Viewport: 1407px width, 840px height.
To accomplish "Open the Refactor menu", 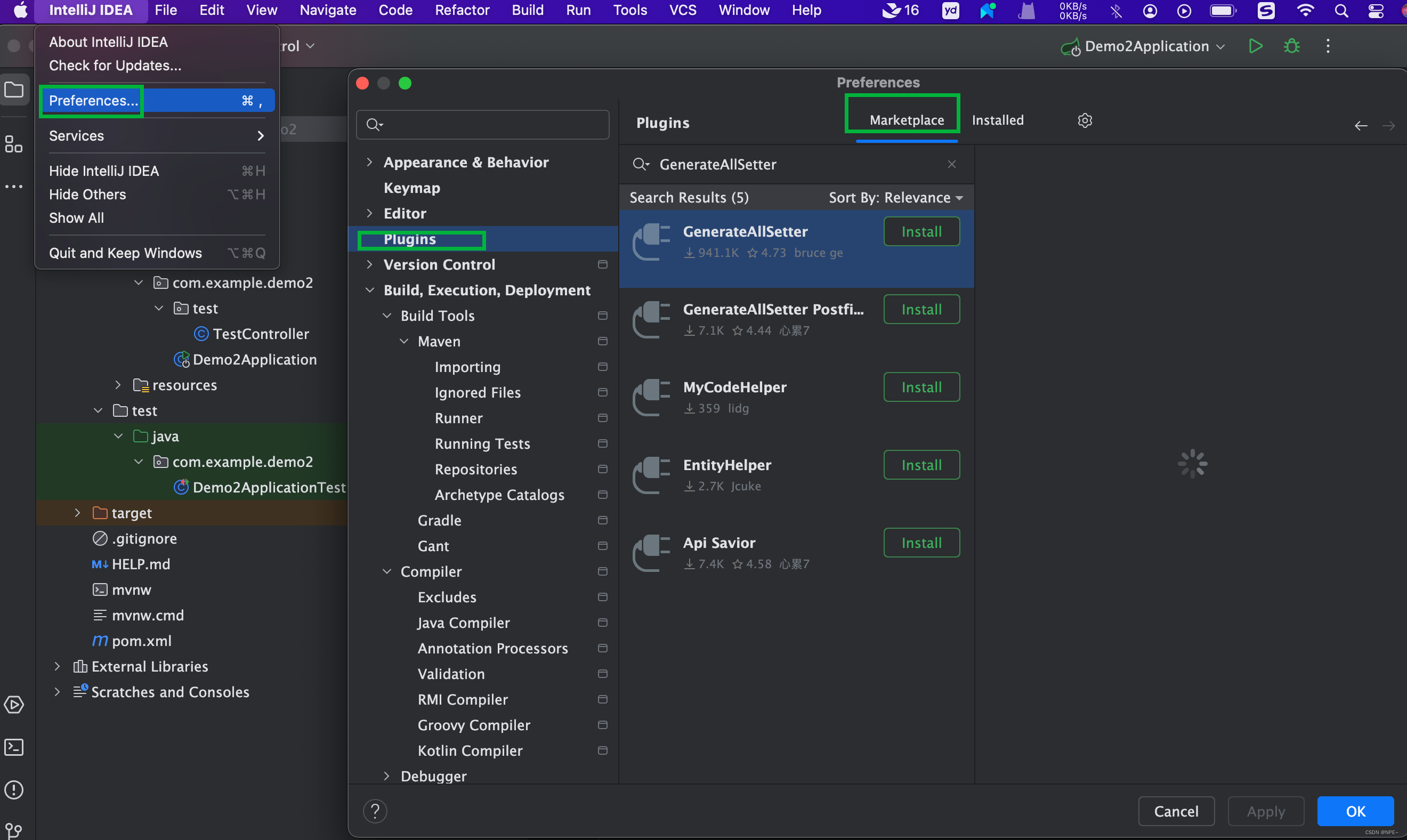I will pyautogui.click(x=462, y=10).
